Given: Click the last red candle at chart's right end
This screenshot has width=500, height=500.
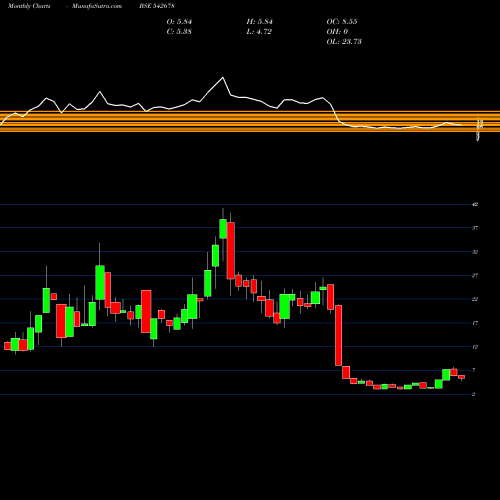Looking at the screenshot, I should click(x=461, y=377).
